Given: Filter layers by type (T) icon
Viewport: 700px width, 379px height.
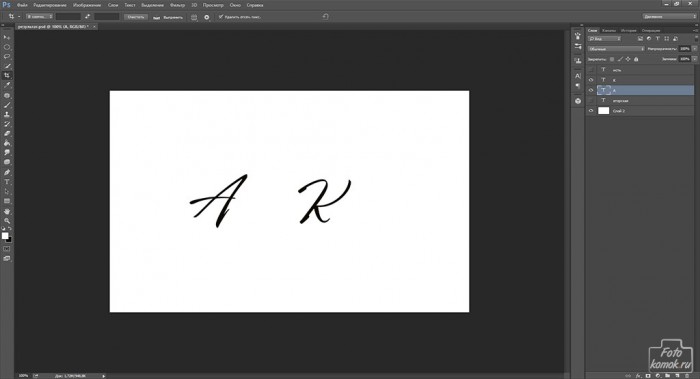Looking at the screenshot, I should 658,39.
